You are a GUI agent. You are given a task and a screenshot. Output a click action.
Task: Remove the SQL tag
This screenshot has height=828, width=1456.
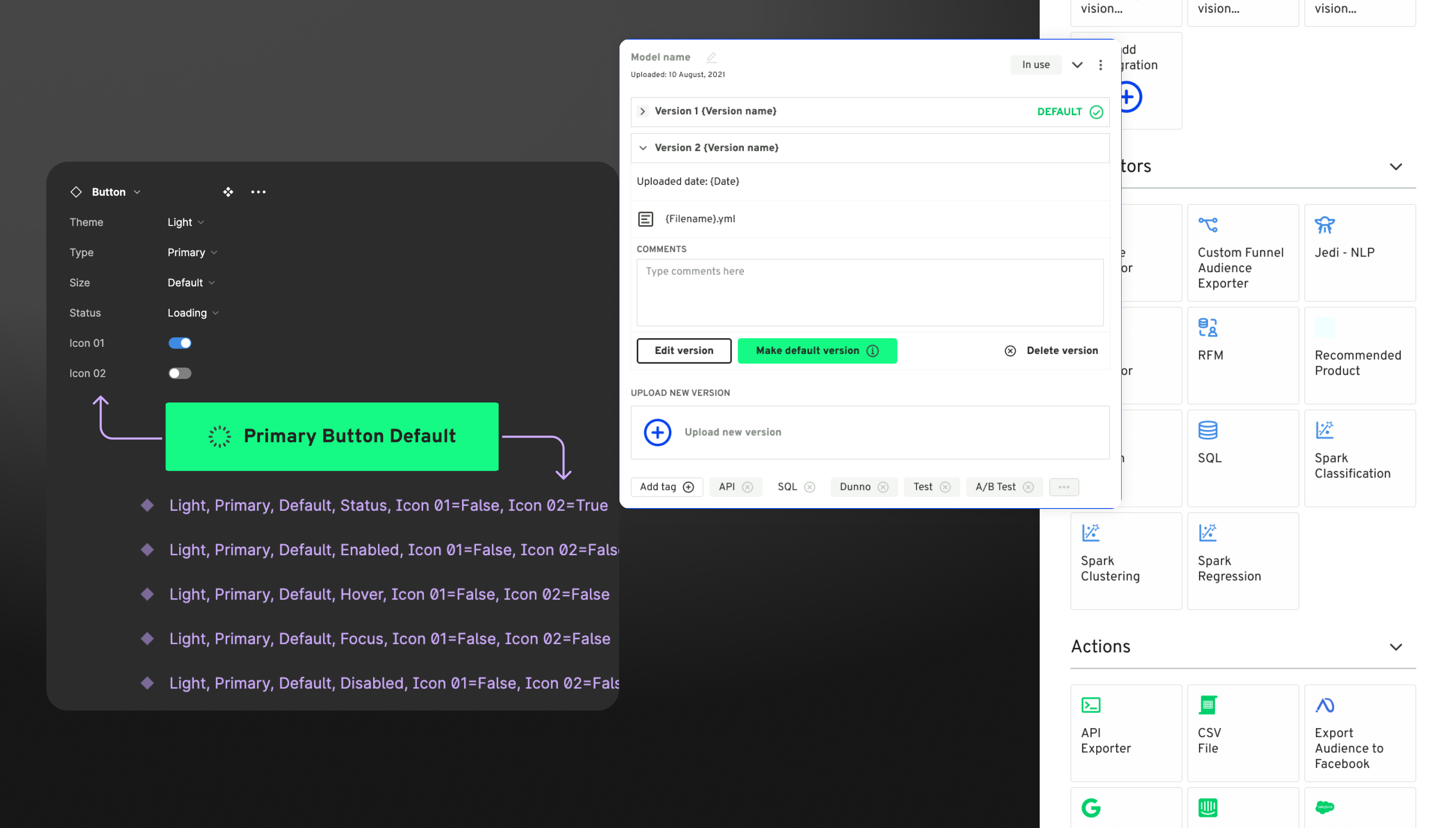point(810,487)
